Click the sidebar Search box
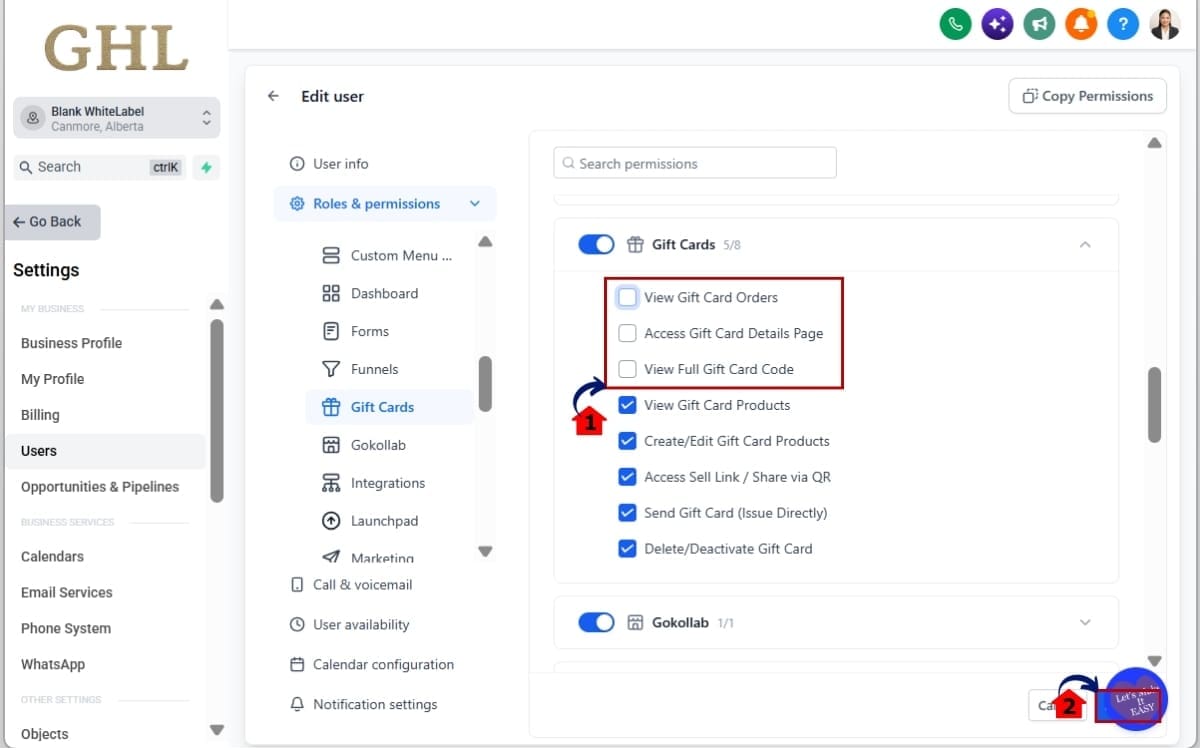Viewport: 1200px width, 750px height. [100, 167]
